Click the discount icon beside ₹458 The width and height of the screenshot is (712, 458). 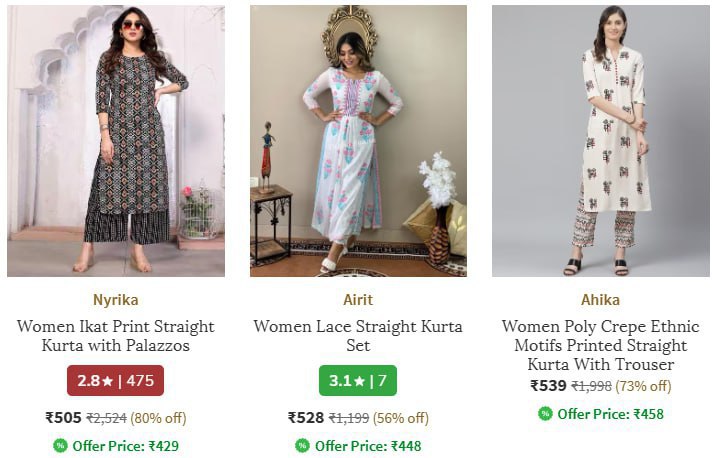pos(545,414)
